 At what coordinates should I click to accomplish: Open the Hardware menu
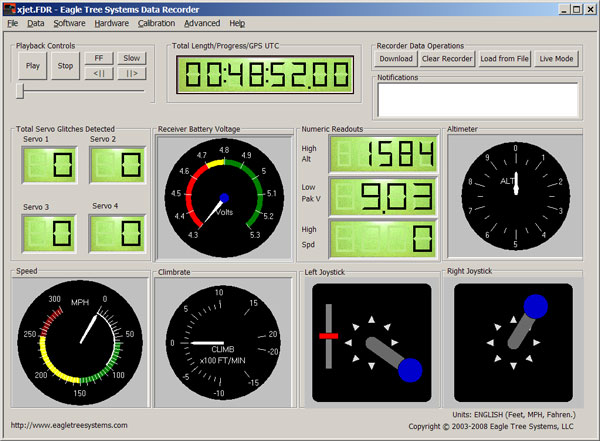pyautogui.click(x=112, y=22)
